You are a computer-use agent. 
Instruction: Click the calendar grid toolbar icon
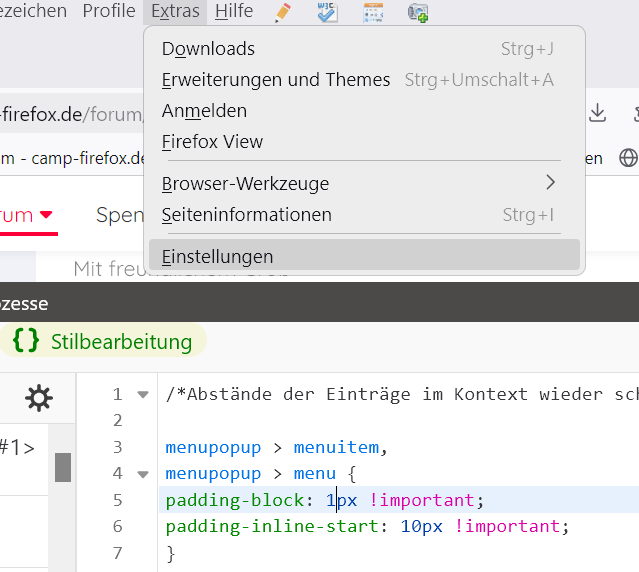[x=373, y=12]
